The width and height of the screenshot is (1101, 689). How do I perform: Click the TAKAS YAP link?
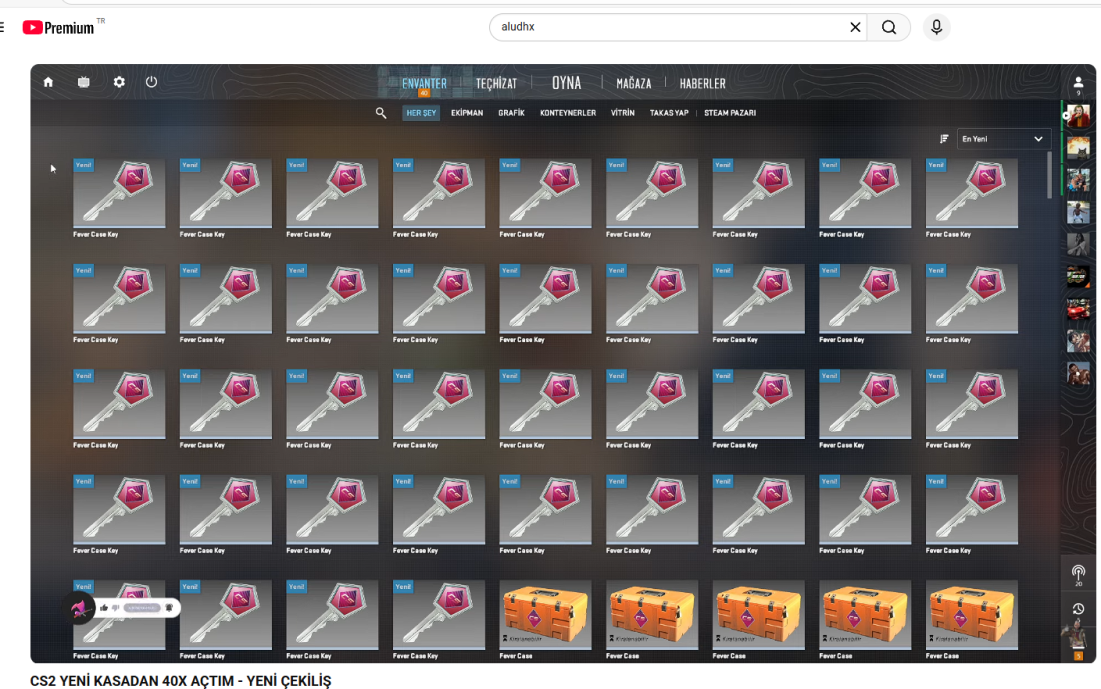(669, 113)
